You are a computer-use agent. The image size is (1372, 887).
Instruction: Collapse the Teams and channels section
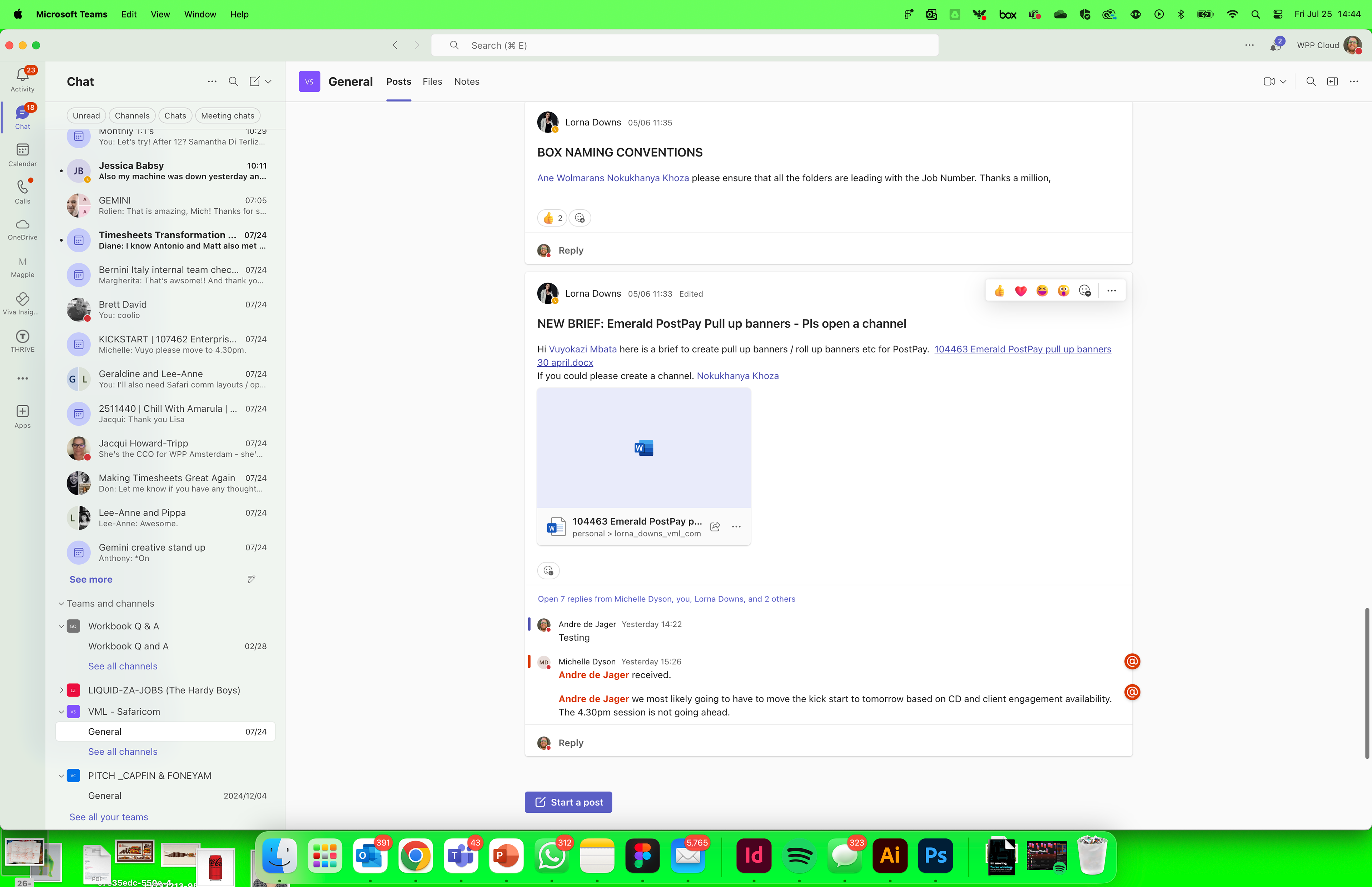click(x=61, y=604)
